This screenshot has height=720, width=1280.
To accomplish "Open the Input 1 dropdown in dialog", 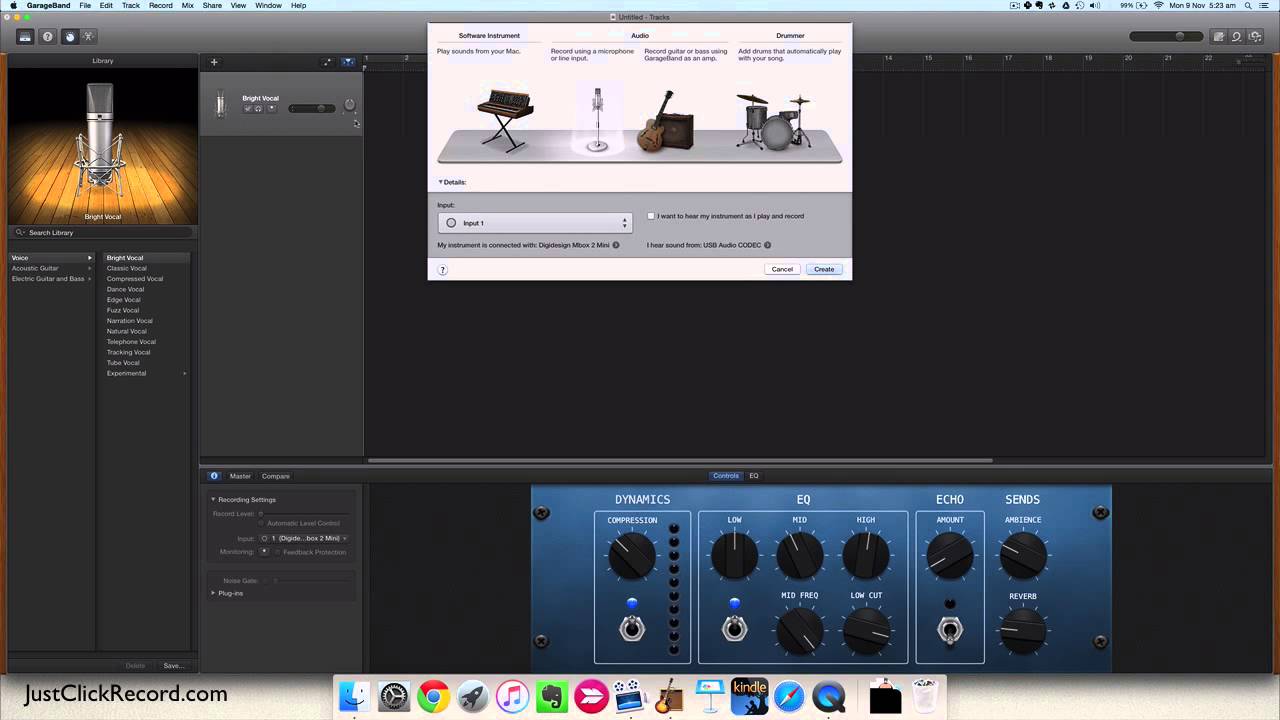I will [535, 223].
